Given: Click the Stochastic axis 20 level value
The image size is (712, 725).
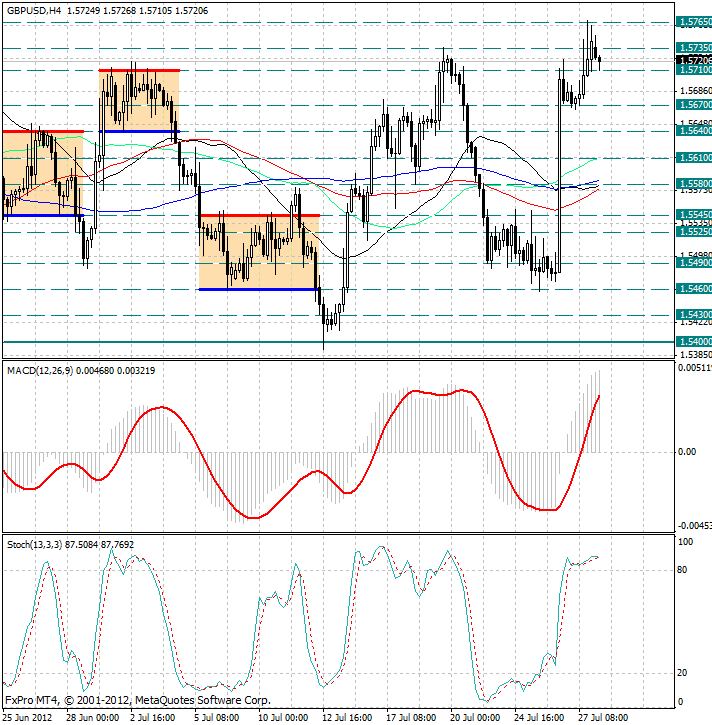Looking at the screenshot, I should (x=682, y=673).
